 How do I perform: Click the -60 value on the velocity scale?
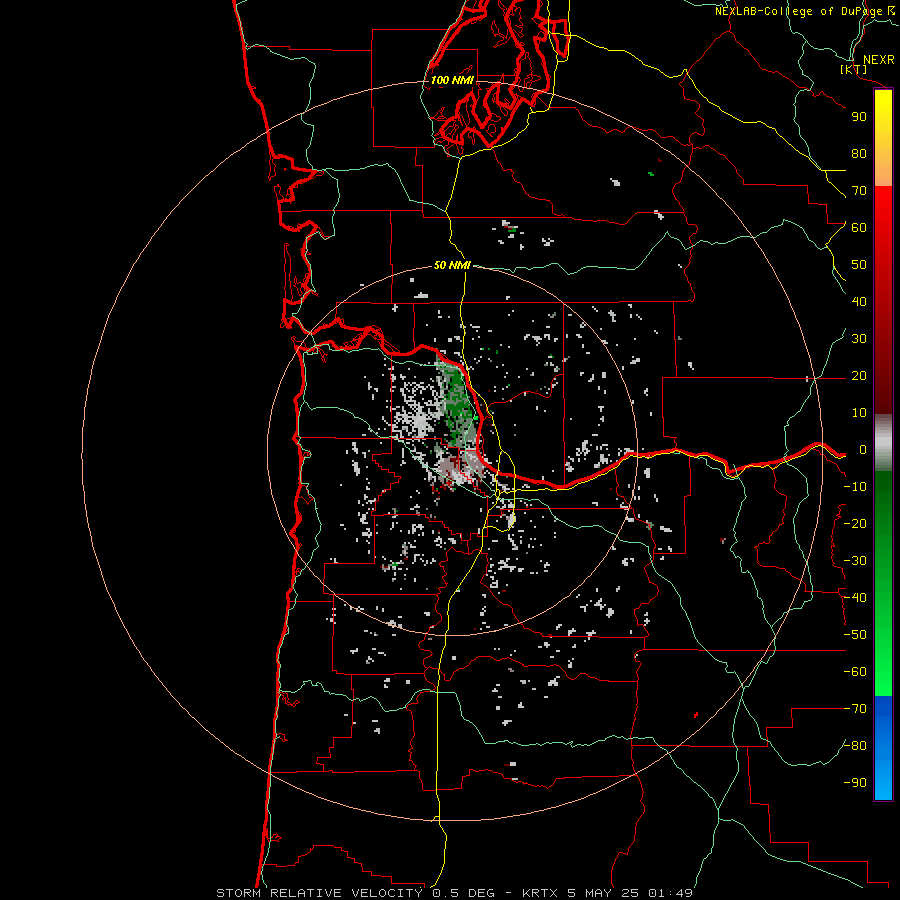point(855,672)
